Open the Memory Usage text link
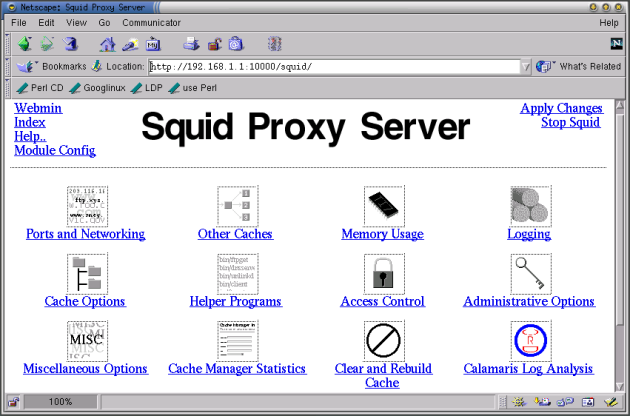The image size is (630, 416). coord(382,234)
